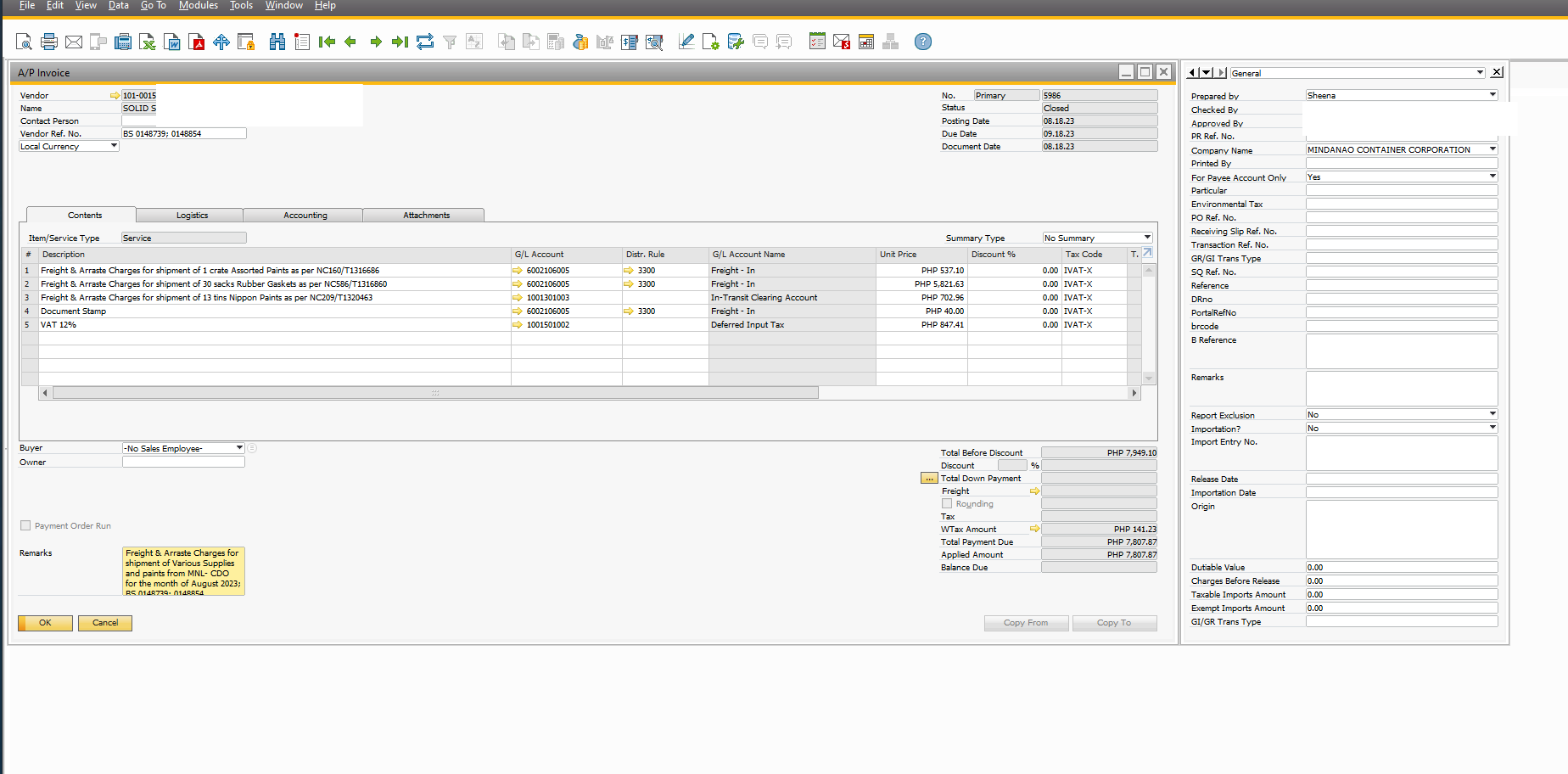The width and height of the screenshot is (1568, 774).
Task: Follow the Vendor link arrow
Action: tap(115, 96)
